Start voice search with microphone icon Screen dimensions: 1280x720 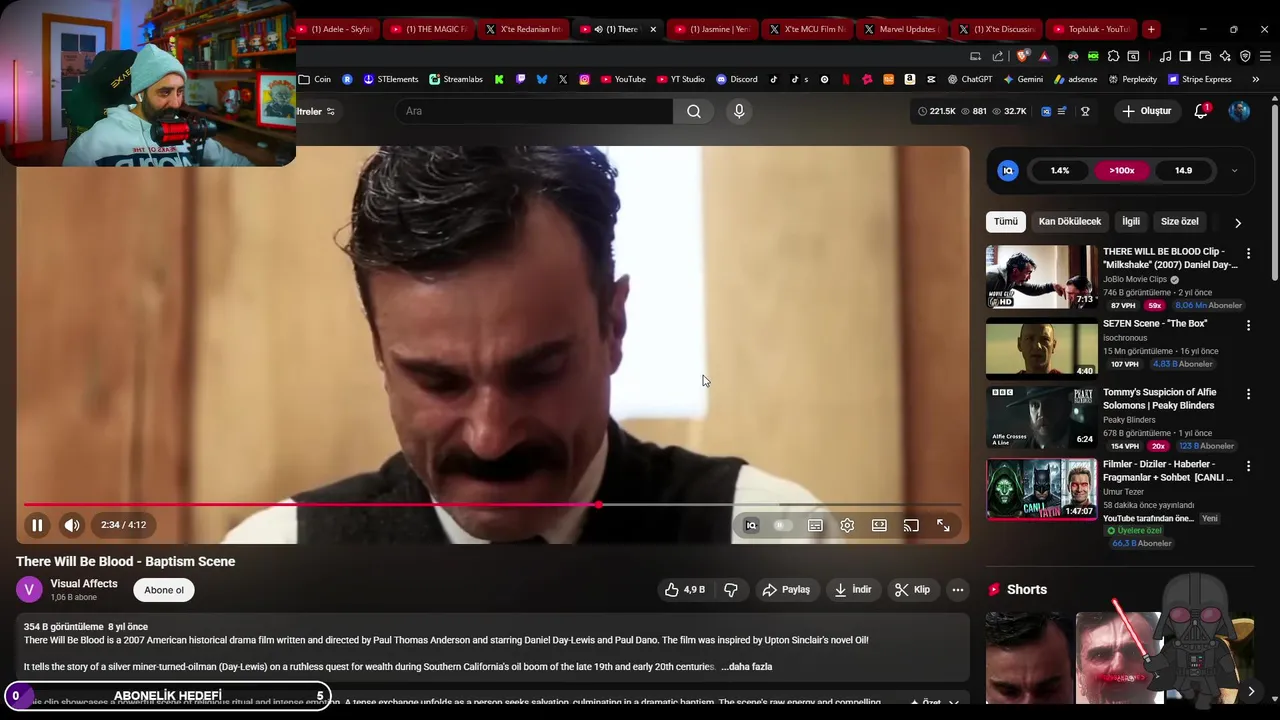[739, 111]
